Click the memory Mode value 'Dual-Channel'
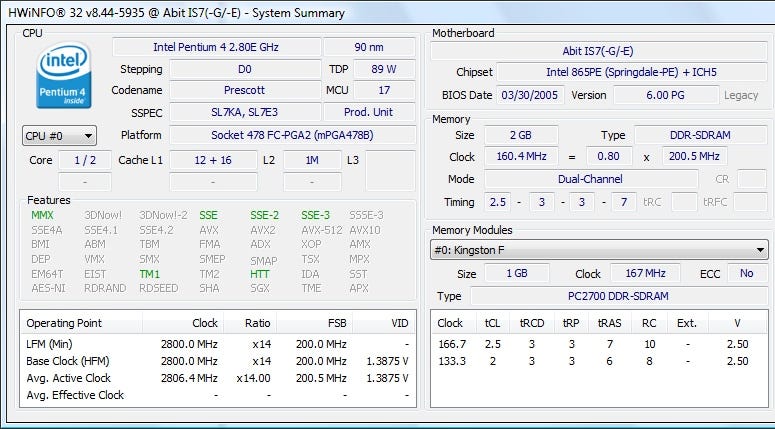 591,179
